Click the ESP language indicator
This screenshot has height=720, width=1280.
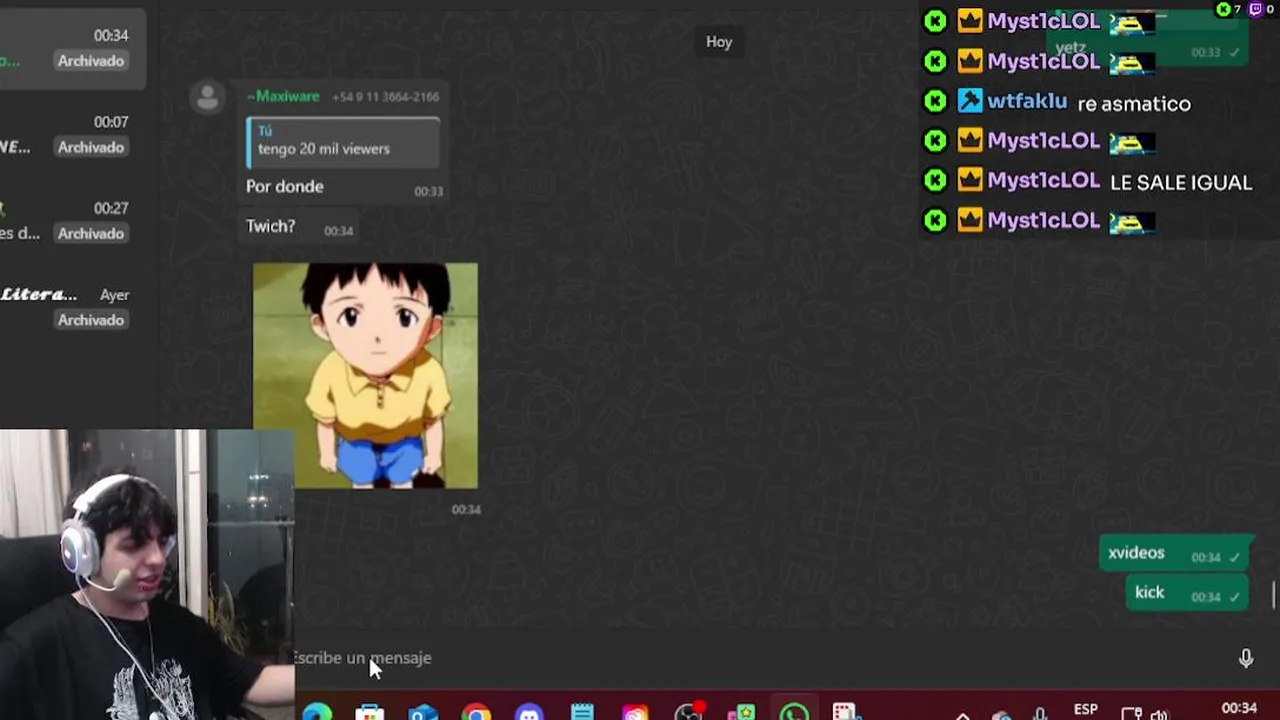coord(1086,709)
